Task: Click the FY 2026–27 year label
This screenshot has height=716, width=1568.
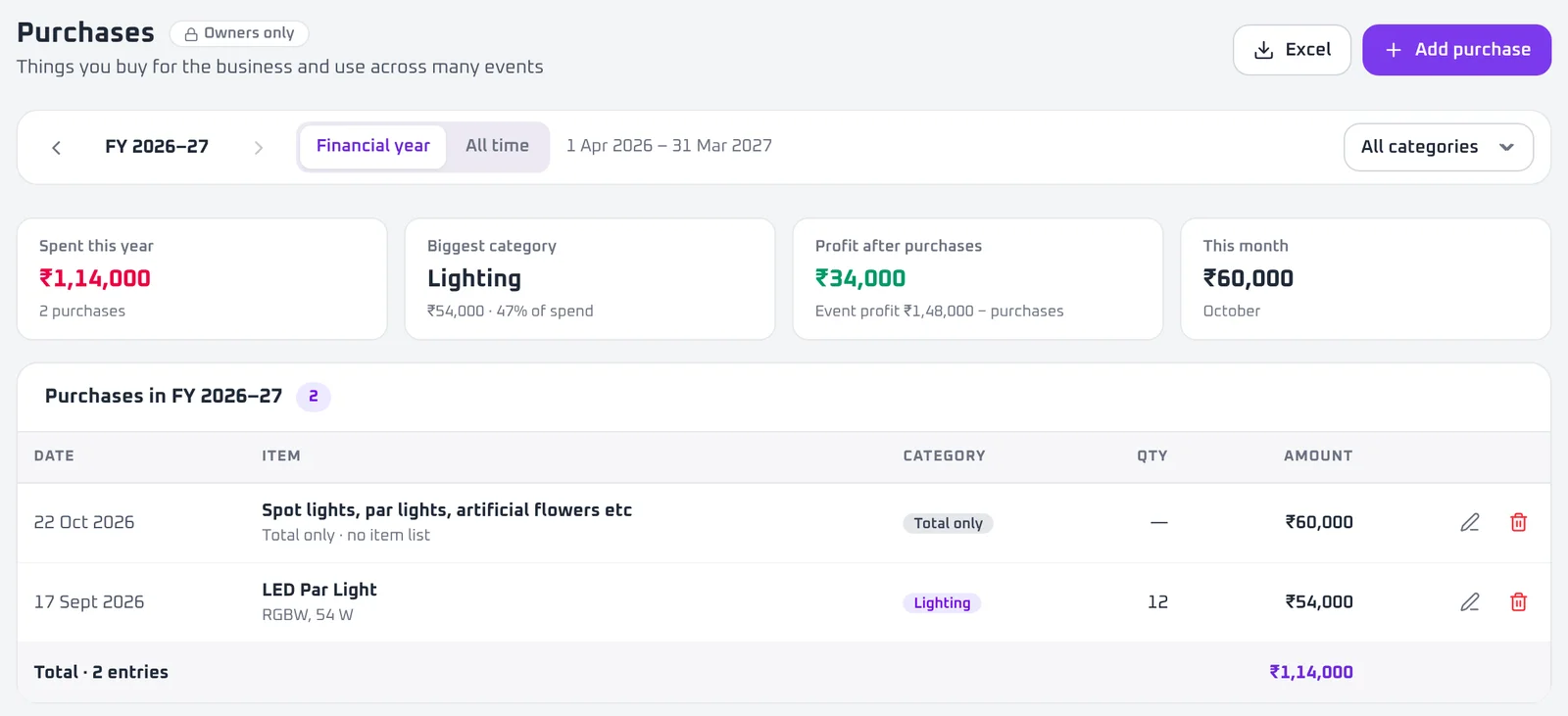Action: pos(157,147)
